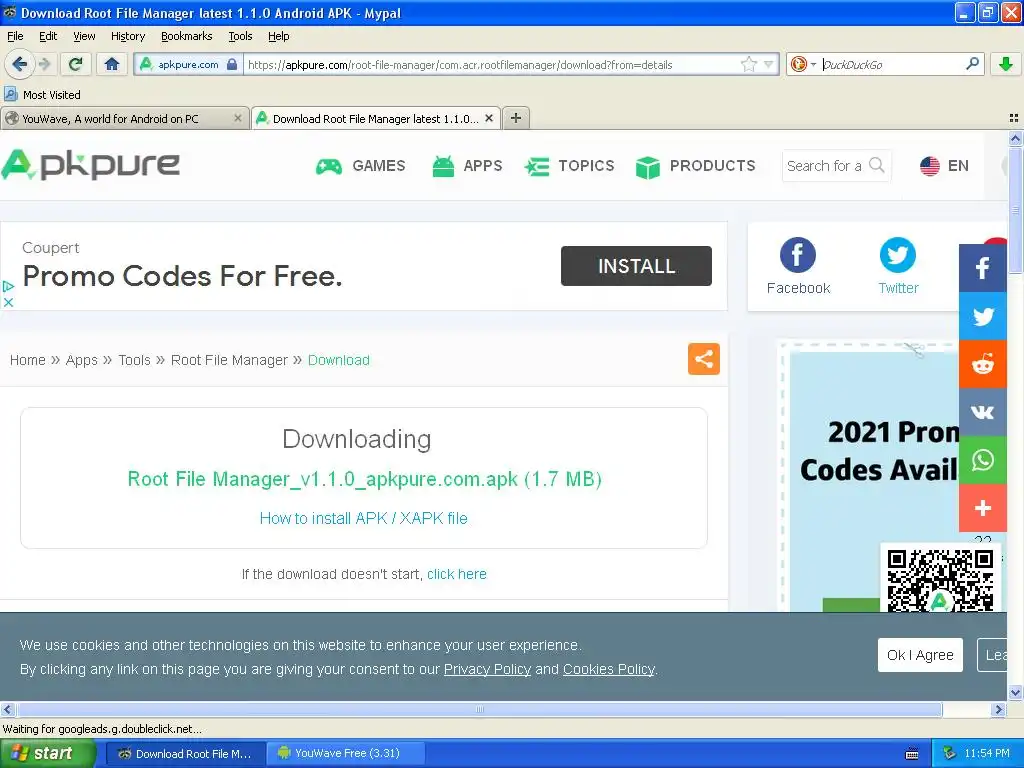Accept cookies with Ok I Agree
This screenshot has width=1024, height=768.
point(920,654)
